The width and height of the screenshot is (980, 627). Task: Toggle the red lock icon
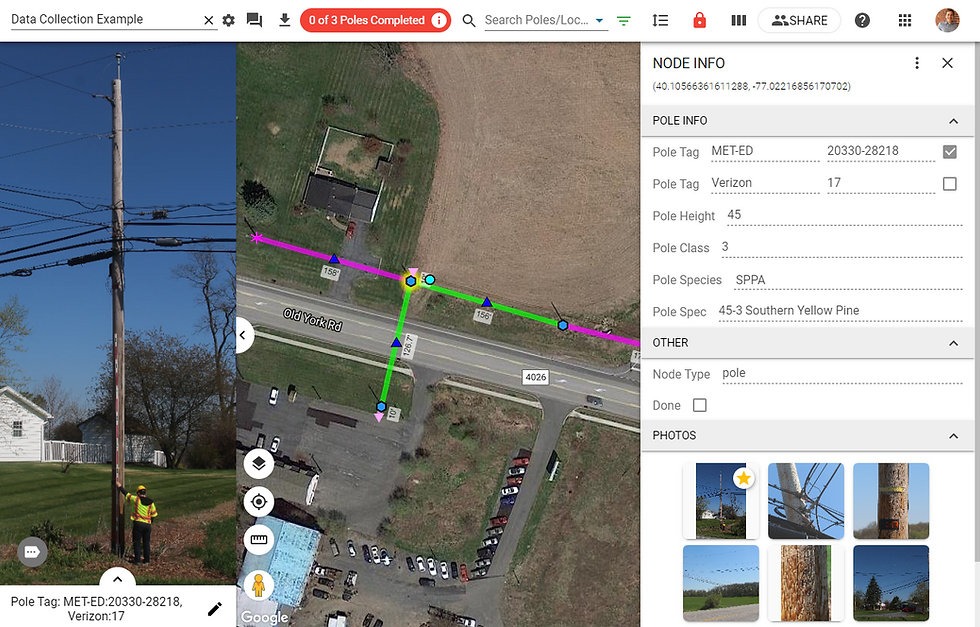click(x=699, y=20)
